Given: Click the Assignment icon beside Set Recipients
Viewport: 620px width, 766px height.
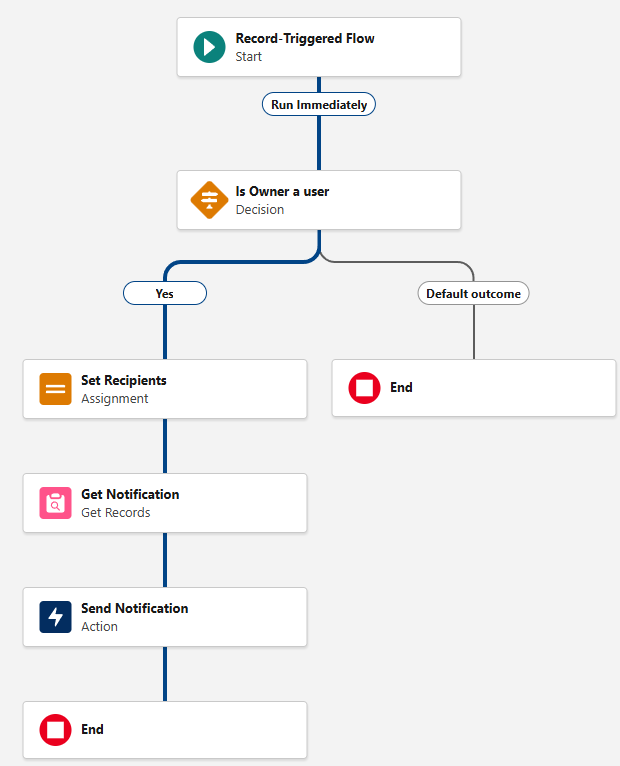Looking at the screenshot, I should pos(55,389).
